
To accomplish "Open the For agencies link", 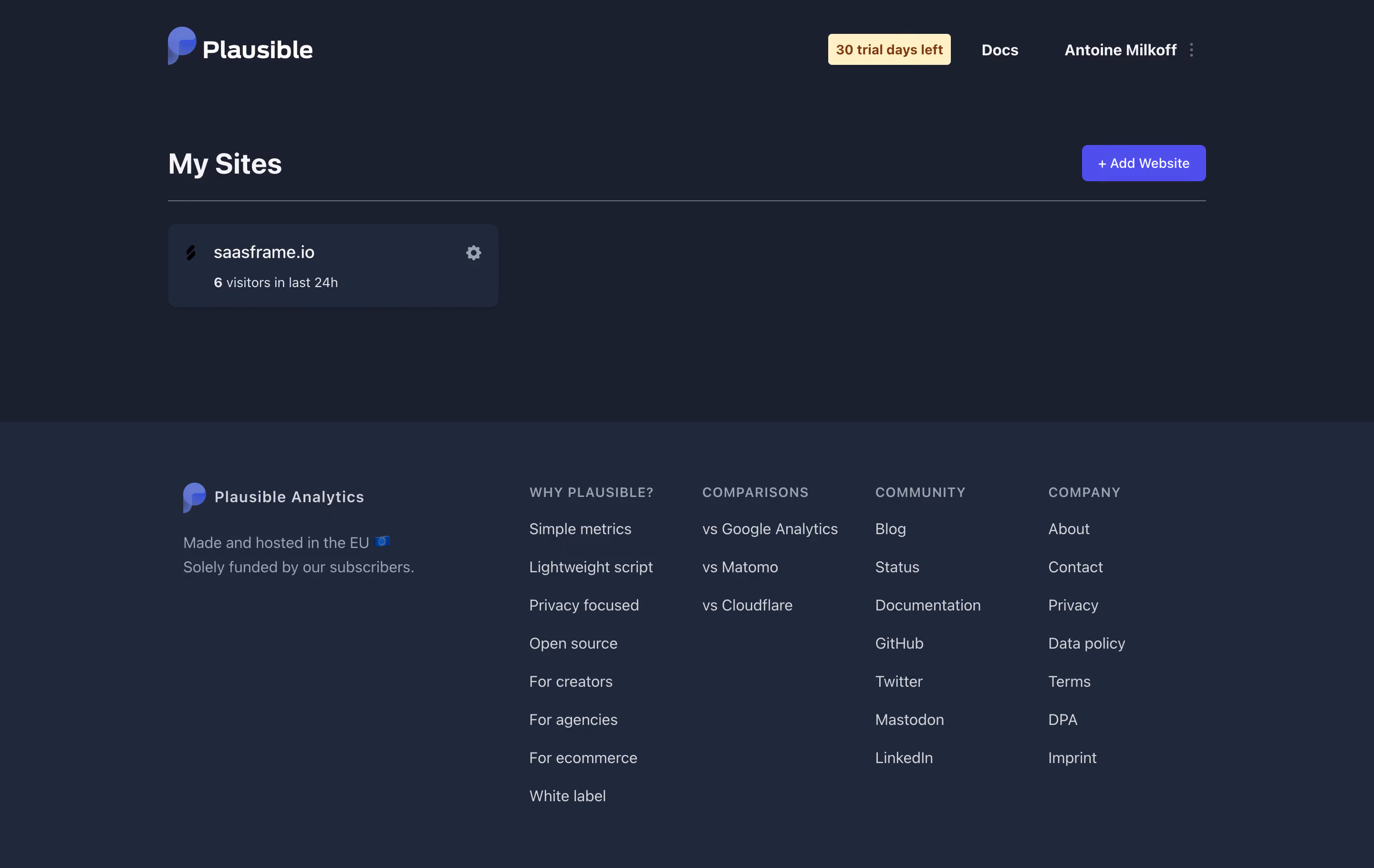I will pyautogui.click(x=573, y=720).
